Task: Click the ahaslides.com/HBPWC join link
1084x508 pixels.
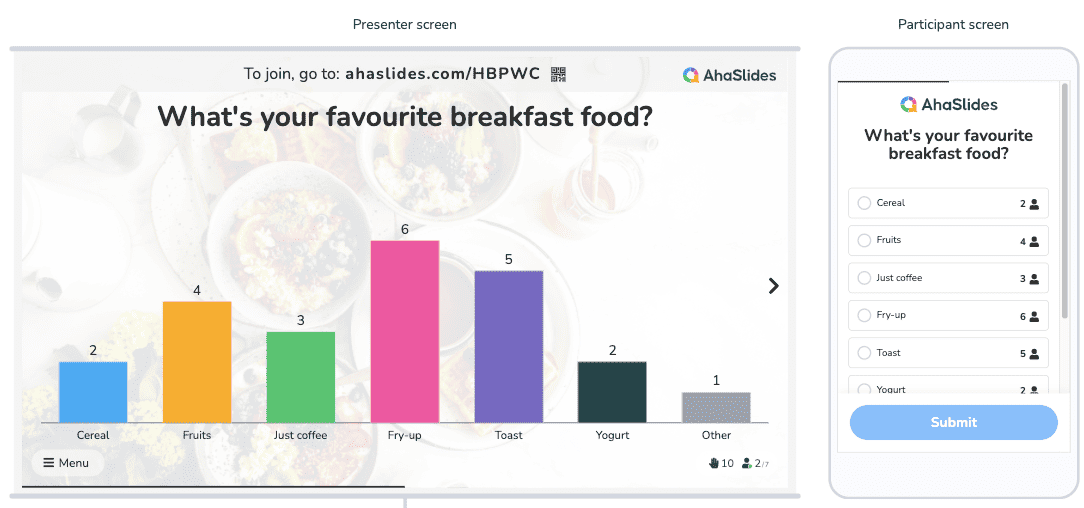Action: (442, 74)
